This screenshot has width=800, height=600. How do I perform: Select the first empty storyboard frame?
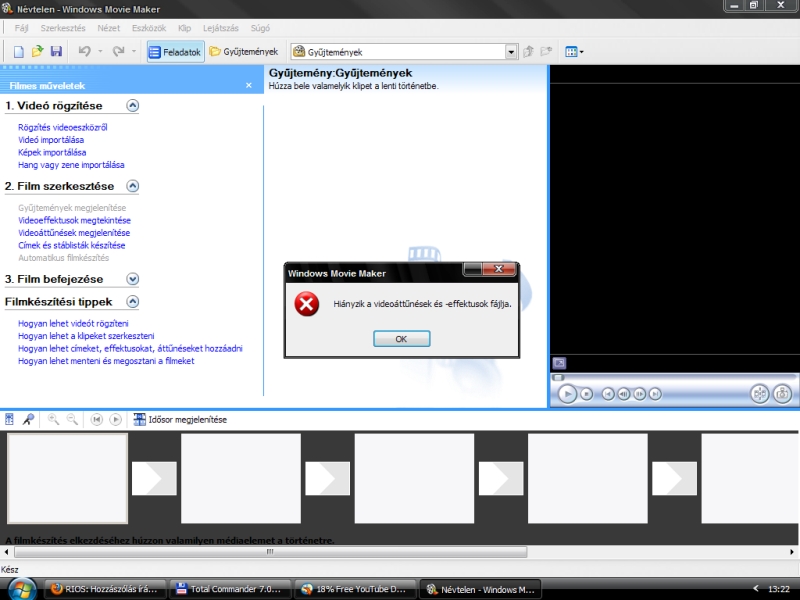pyautogui.click(x=67, y=479)
